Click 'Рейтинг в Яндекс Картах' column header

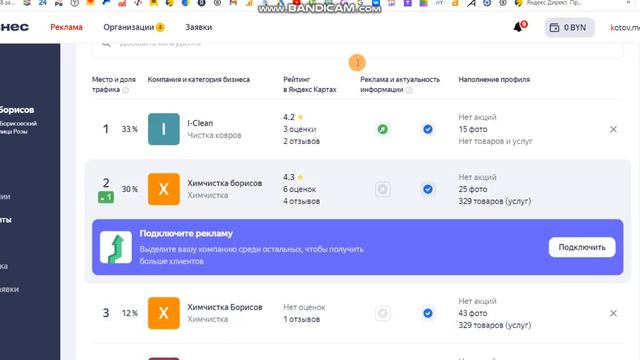(310, 84)
